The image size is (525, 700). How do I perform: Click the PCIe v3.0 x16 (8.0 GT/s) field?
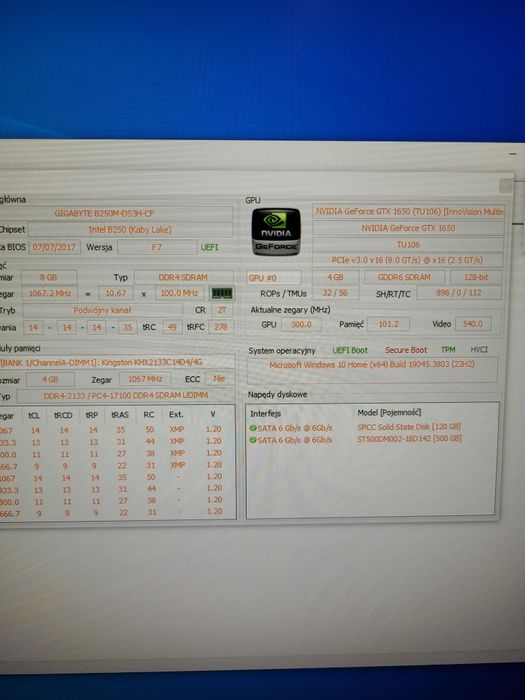(407, 260)
